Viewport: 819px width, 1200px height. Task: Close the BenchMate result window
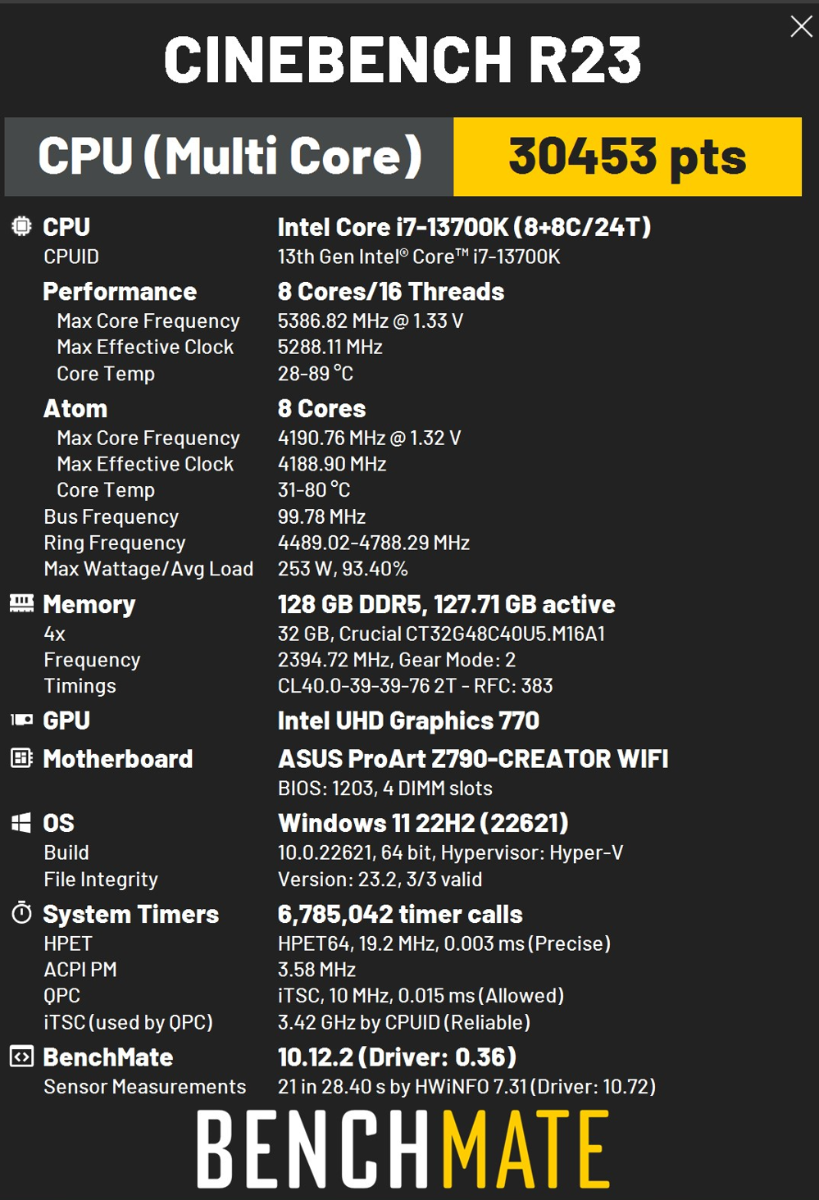(x=801, y=27)
